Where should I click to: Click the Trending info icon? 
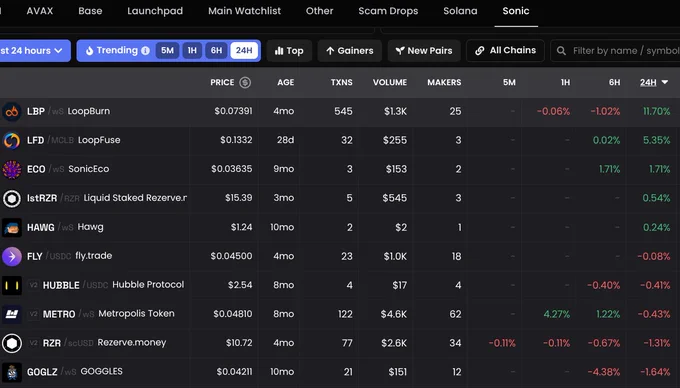[x=146, y=51]
